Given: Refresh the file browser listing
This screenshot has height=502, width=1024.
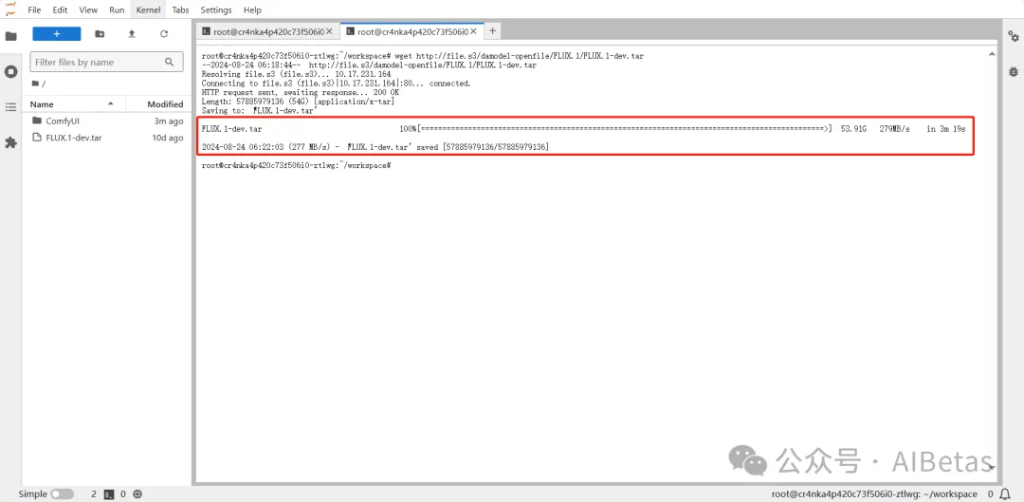Looking at the screenshot, I should coord(164,34).
